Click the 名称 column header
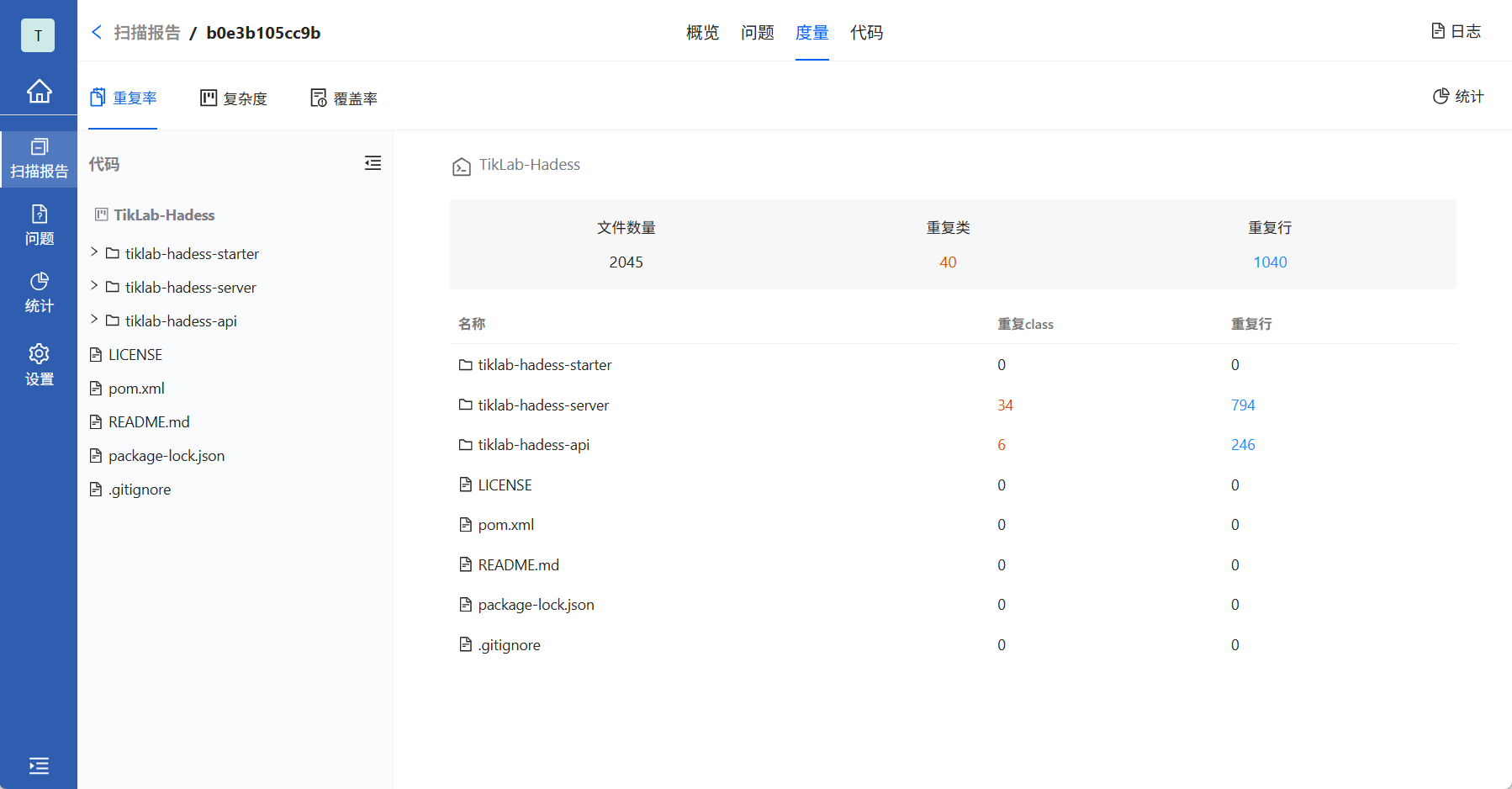The image size is (1512, 789). coord(472,324)
